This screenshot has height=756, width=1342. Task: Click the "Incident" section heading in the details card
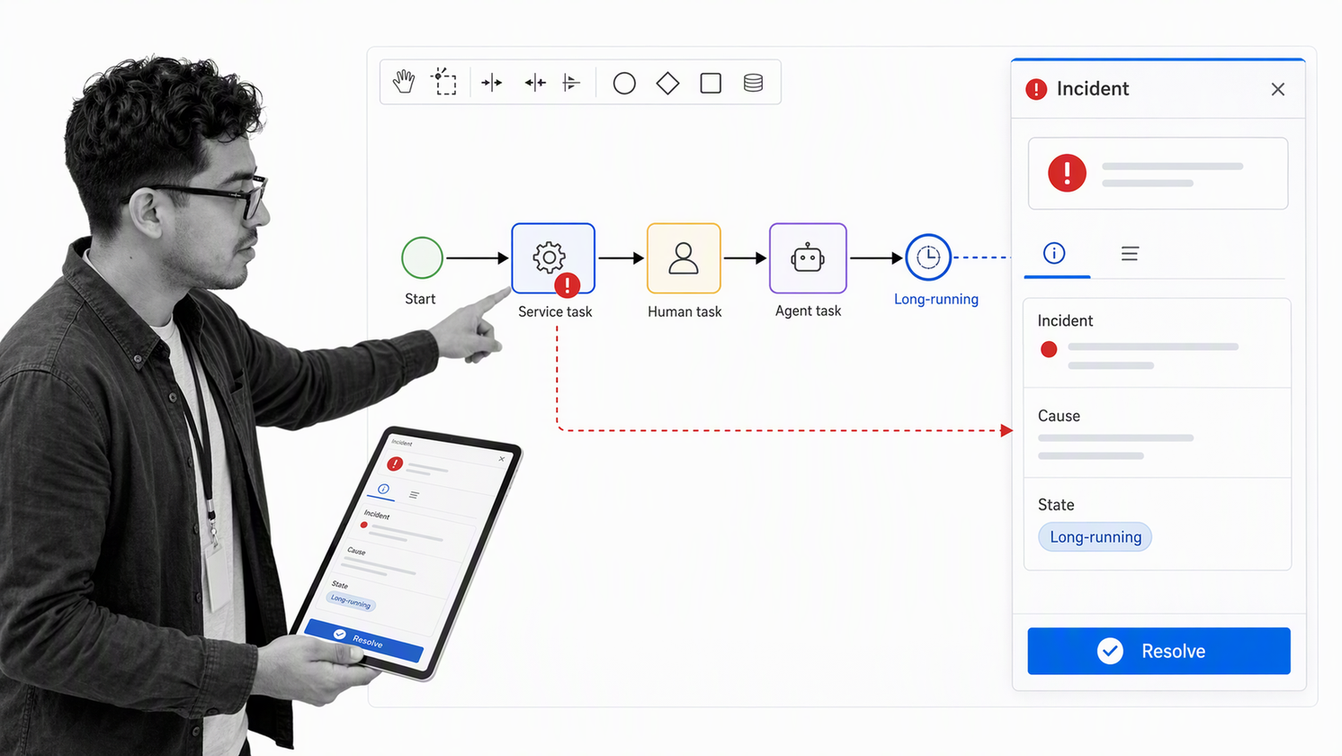click(1065, 321)
